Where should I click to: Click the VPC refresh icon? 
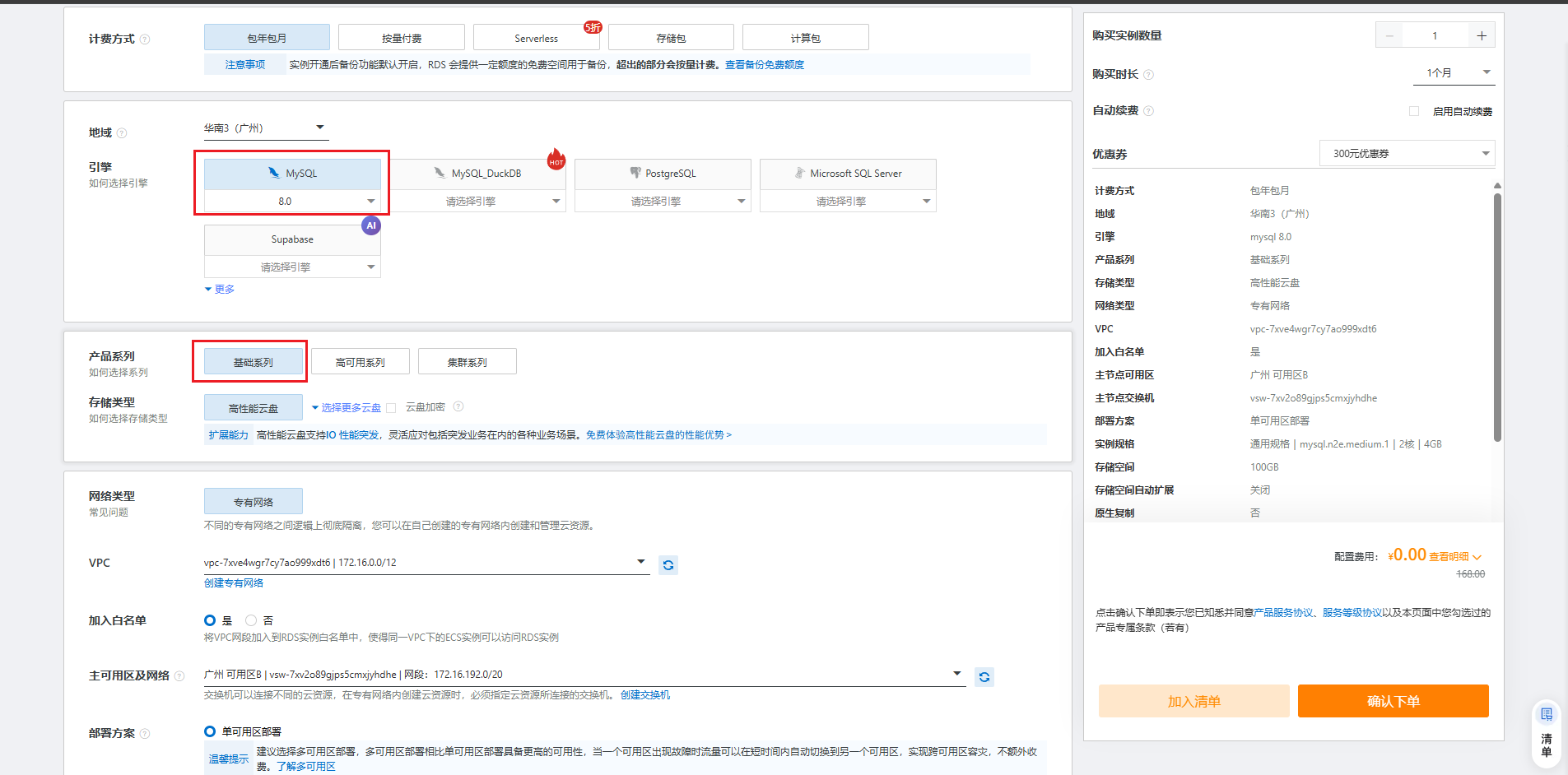pos(668,565)
